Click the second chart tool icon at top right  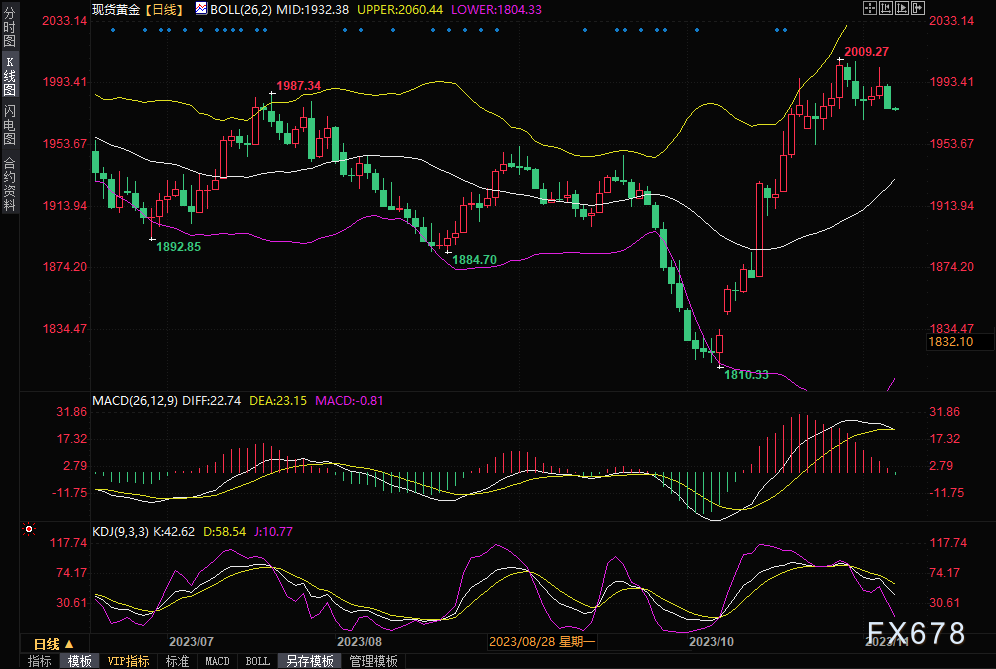pyautogui.click(x=884, y=8)
